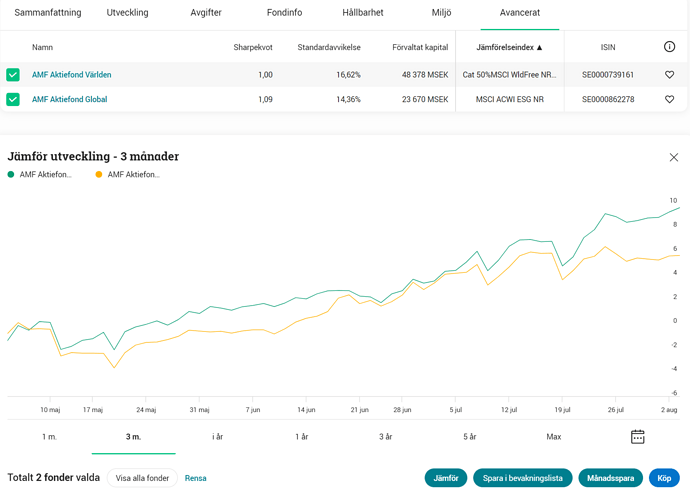
Task: Click the 2 aug label on chart axis
Action: (x=669, y=410)
